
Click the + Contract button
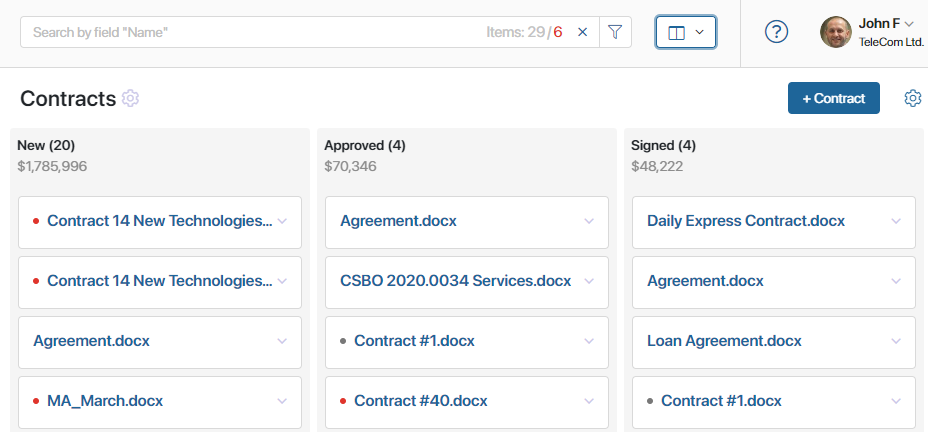pyautogui.click(x=833, y=98)
